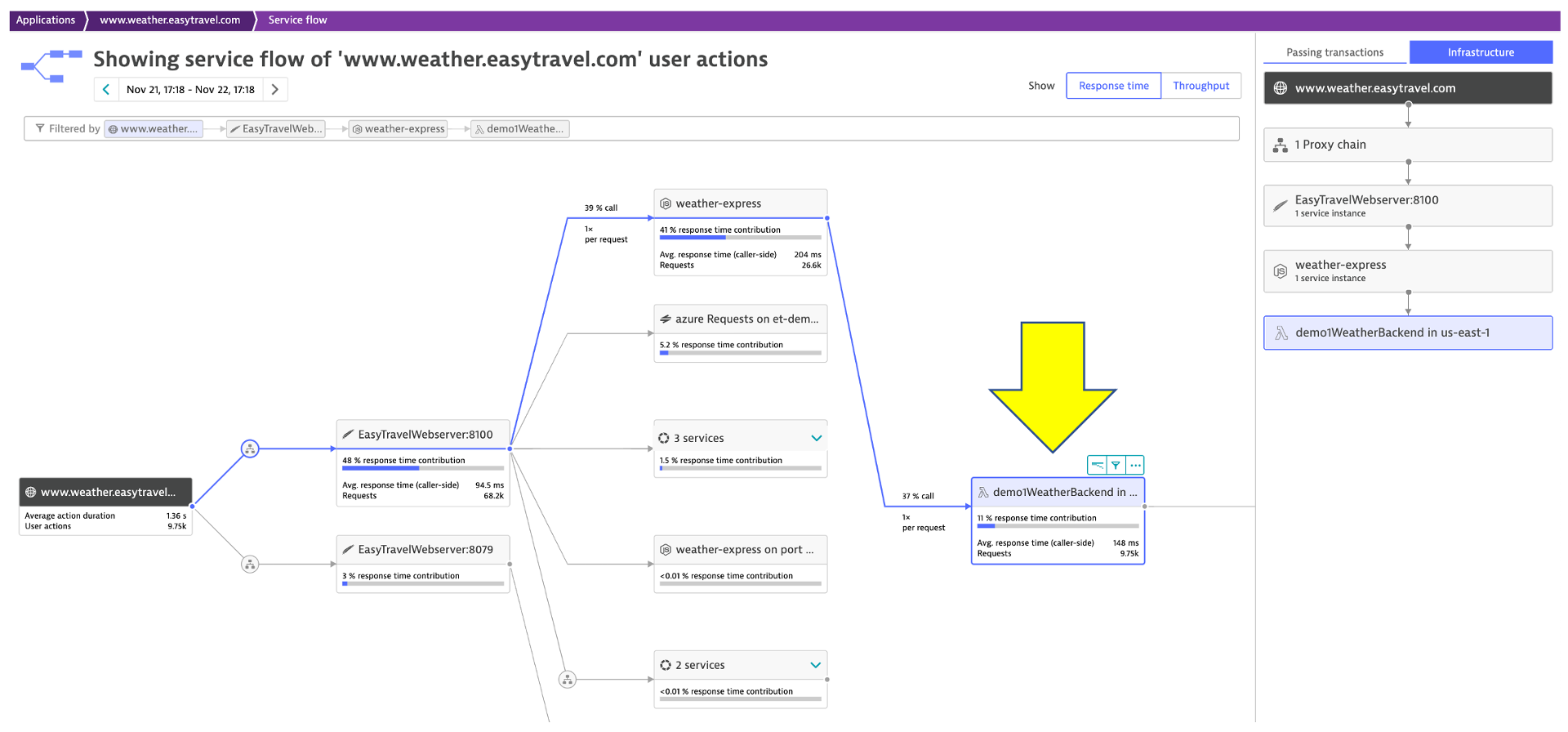Click the azure Requests node icon
Screen dimensions: 1568x732
tap(666, 319)
